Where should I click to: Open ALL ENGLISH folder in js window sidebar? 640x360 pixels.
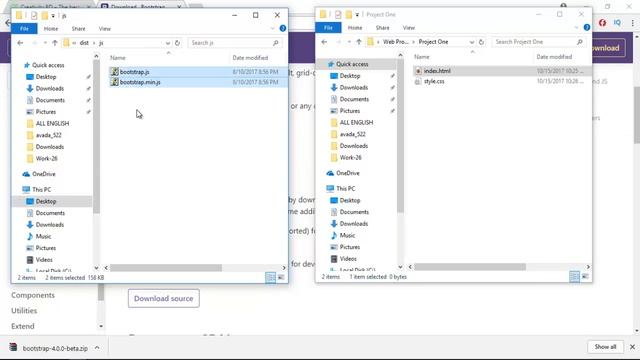tap(52, 124)
